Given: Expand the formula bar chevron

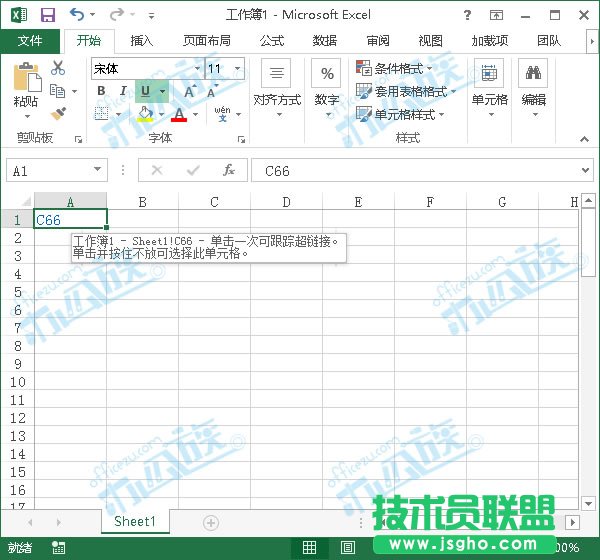Looking at the screenshot, I should (585, 170).
